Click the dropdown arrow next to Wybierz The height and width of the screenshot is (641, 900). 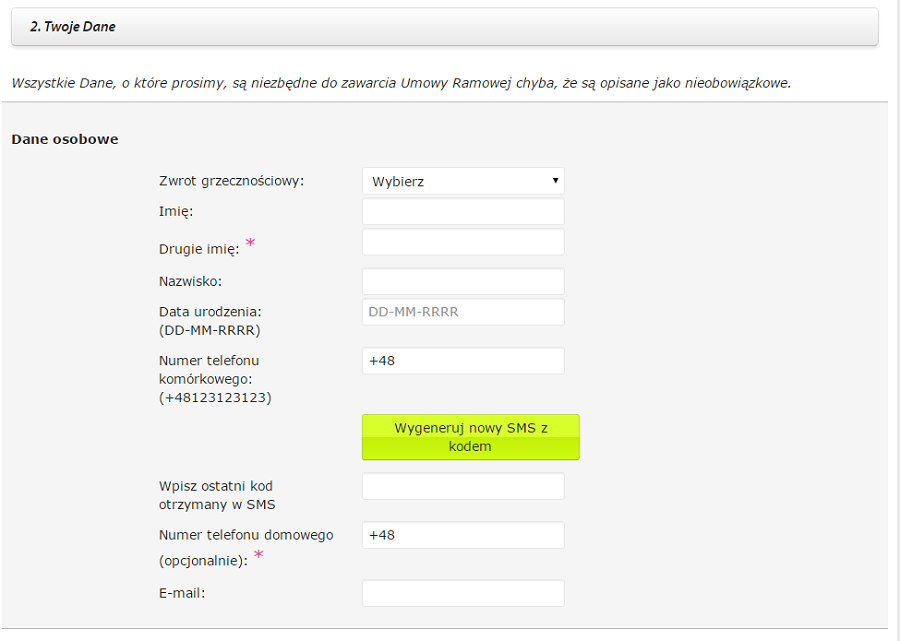click(x=555, y=181)
